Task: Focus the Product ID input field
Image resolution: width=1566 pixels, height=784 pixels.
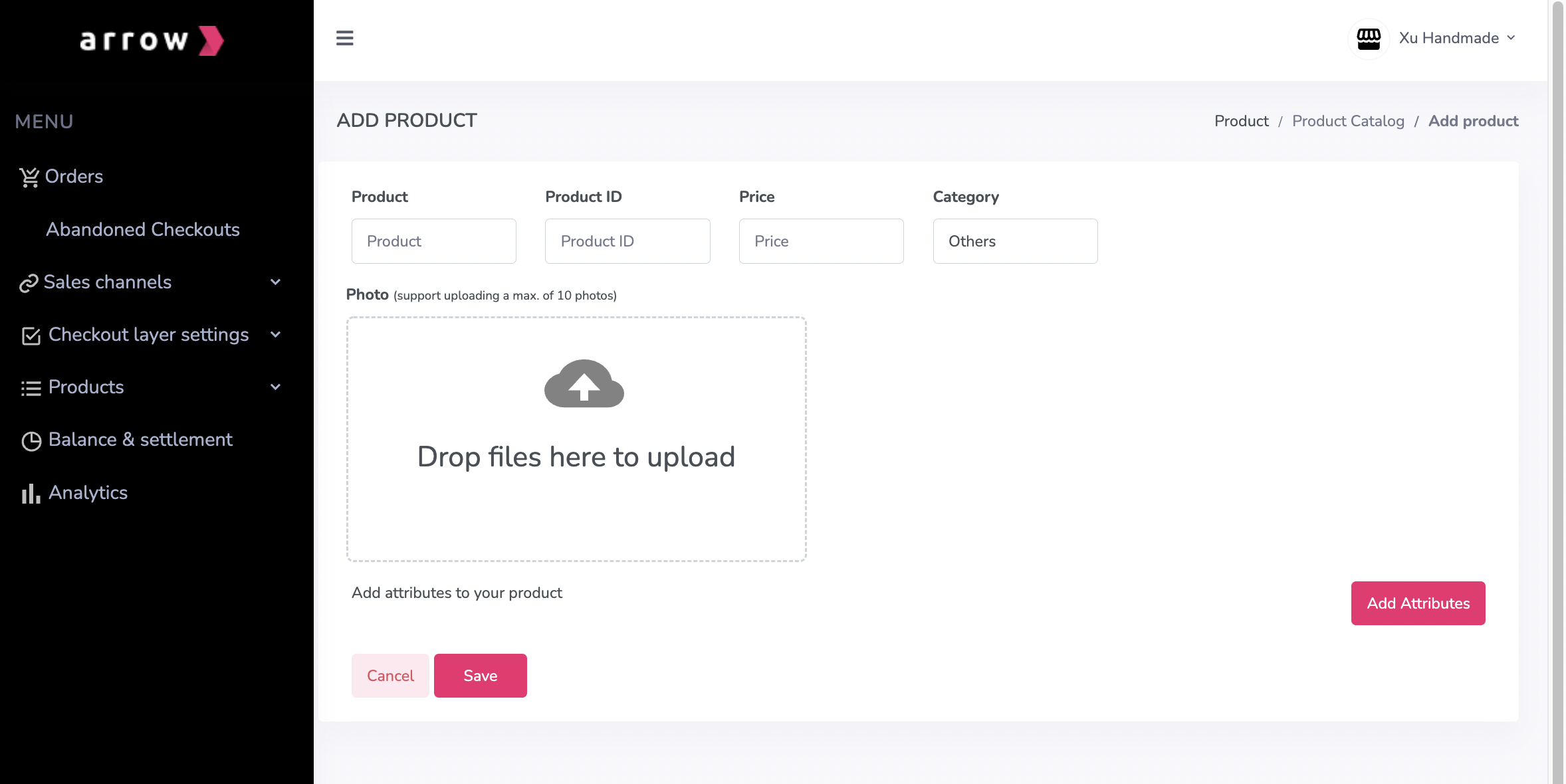Action: click(x=627, y=241)
